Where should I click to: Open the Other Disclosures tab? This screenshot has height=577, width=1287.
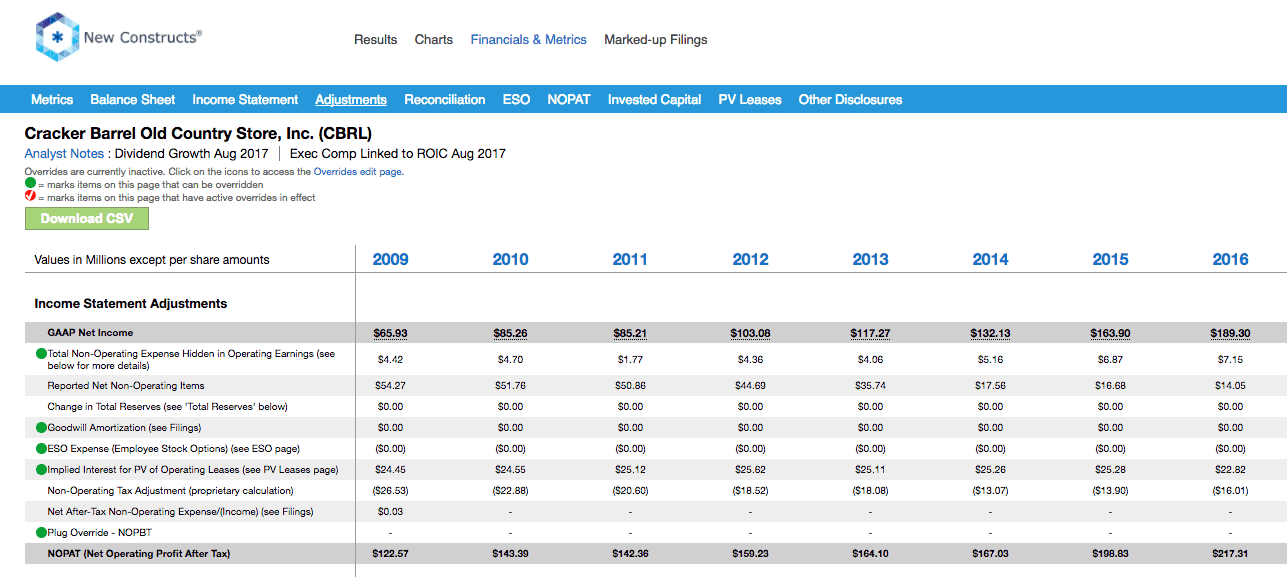[x=851, y=100]
